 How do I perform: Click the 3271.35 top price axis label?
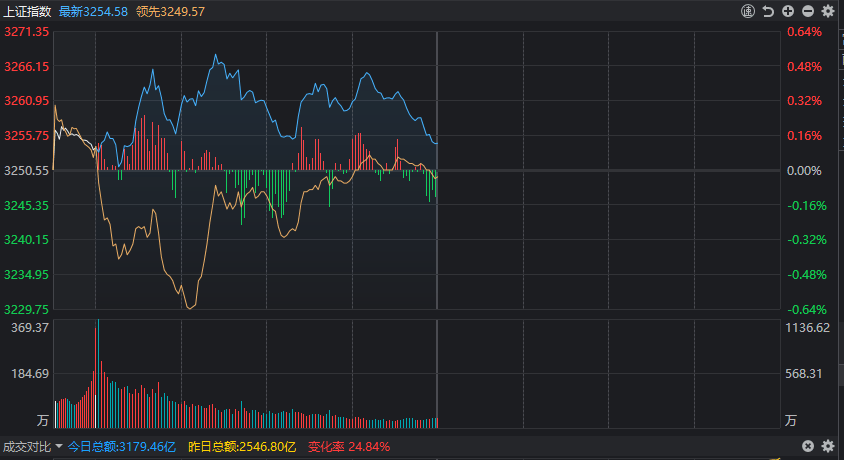[x=27, y=32]
